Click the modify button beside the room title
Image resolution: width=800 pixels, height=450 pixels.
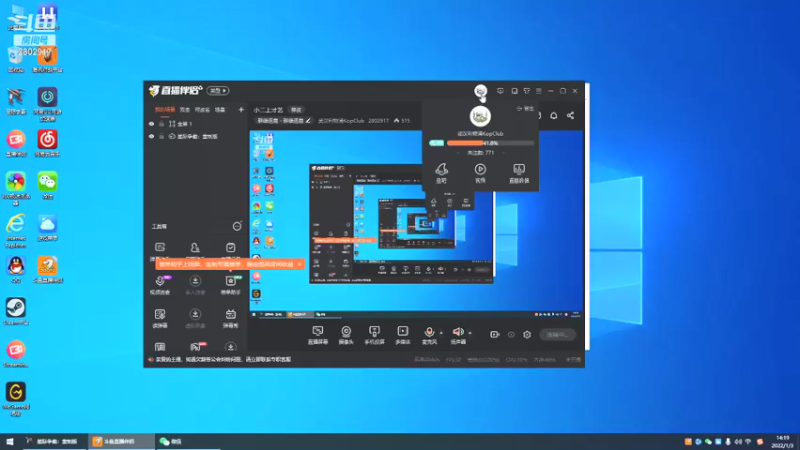coord(296,110)
